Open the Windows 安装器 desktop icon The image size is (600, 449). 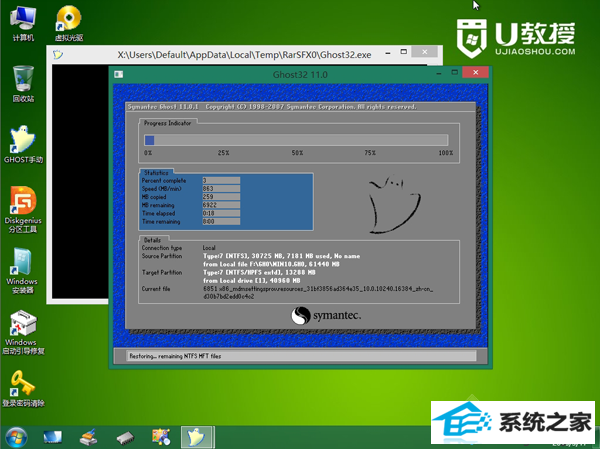pos(22,270)
